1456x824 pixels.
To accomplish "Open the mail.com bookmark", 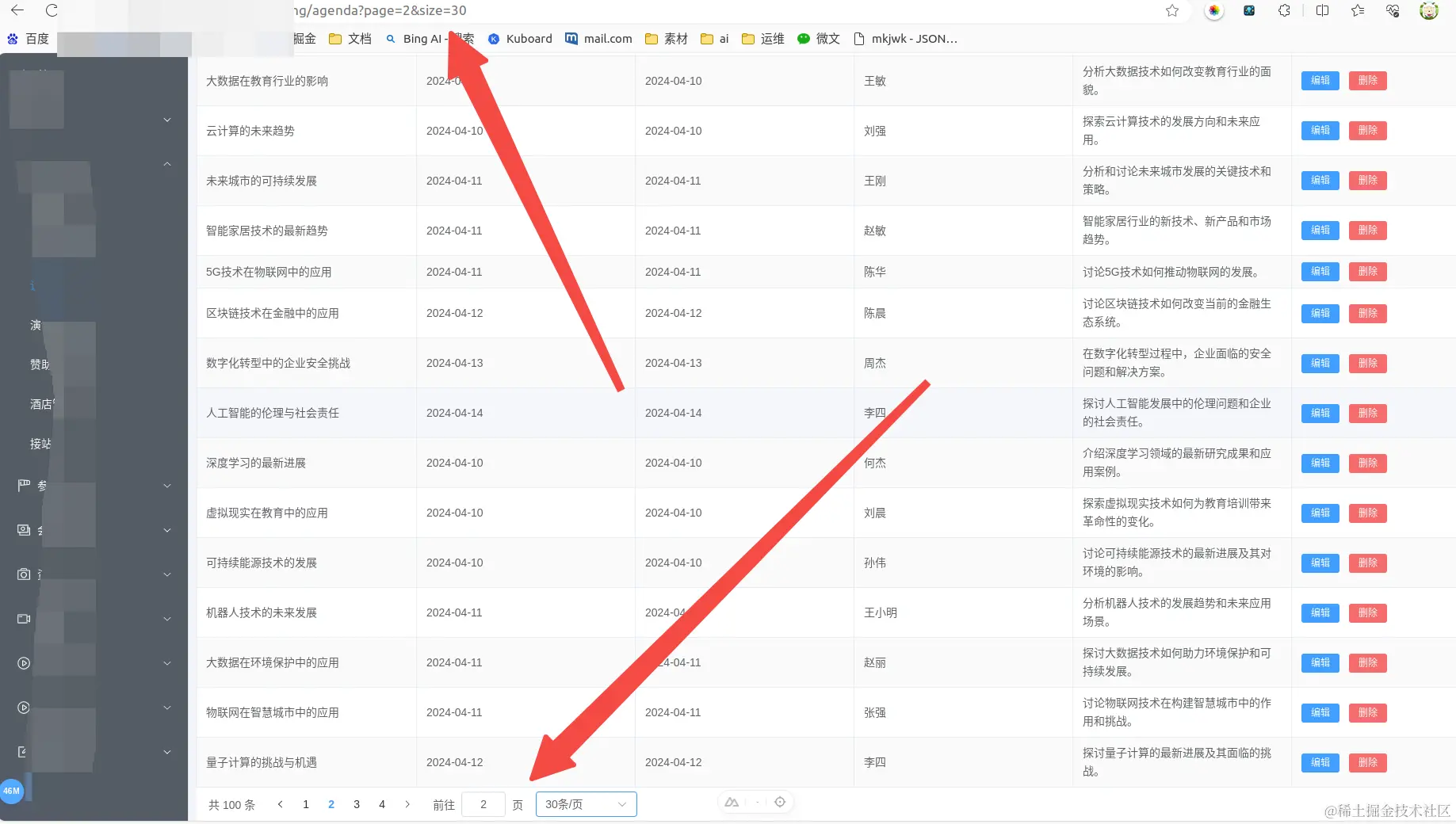I will [598, 39].
